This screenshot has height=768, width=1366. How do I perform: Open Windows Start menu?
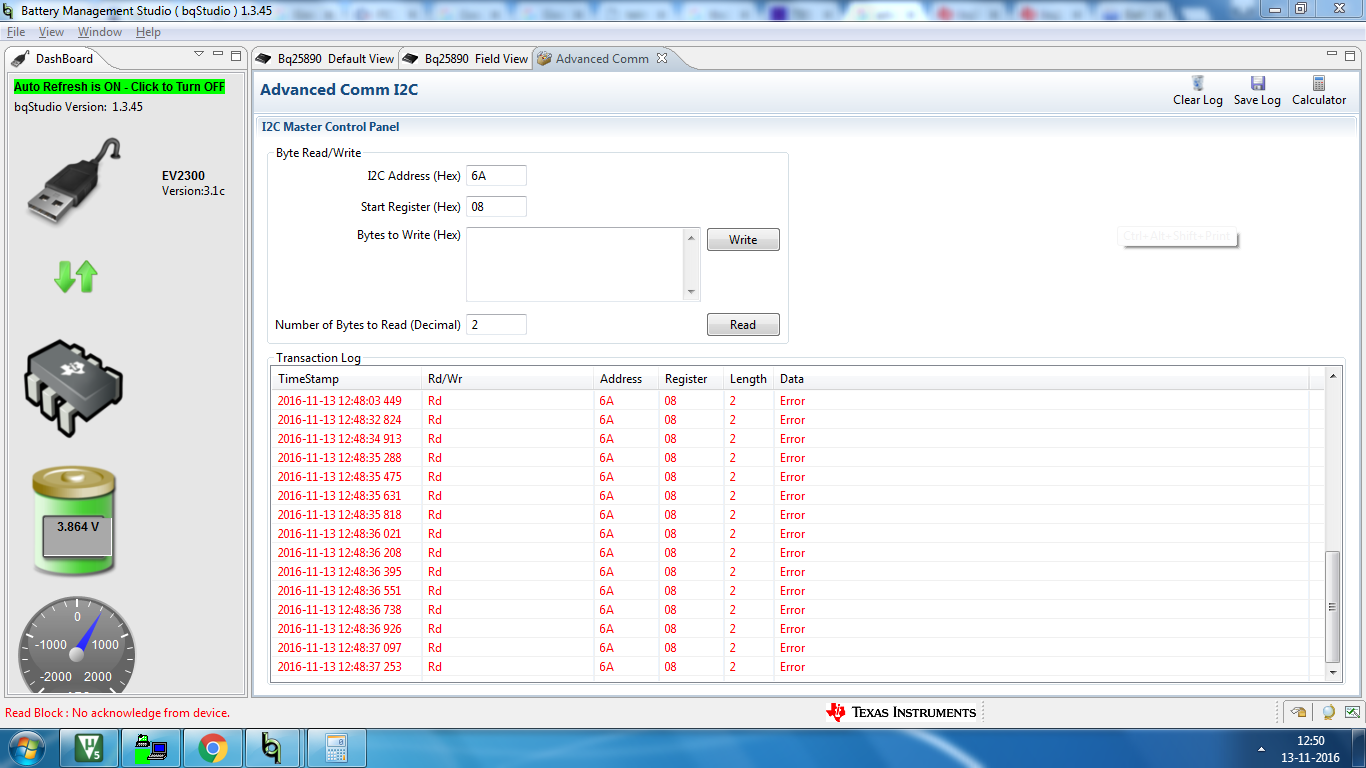point(26,748)
